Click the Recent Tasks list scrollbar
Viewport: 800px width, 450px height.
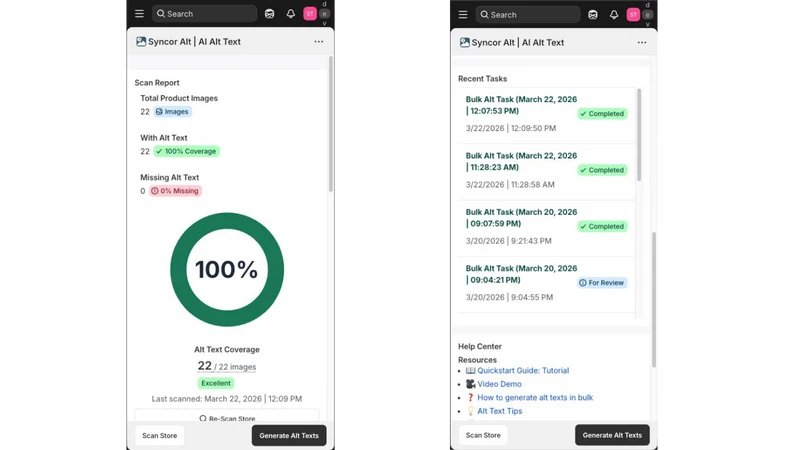[639, 135]
